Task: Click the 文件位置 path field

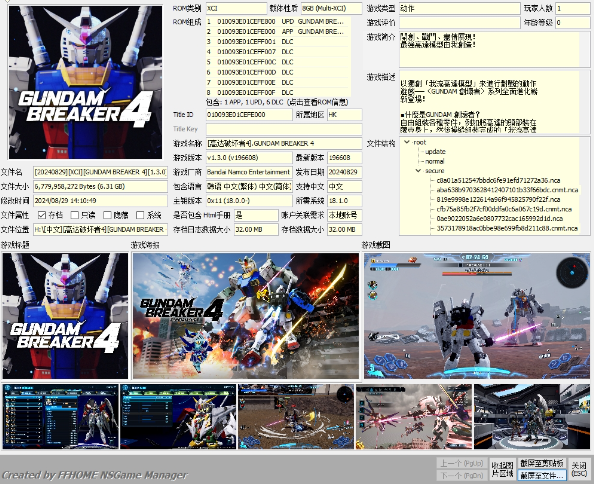Action: pyautogui.click(x=100, y=230)
